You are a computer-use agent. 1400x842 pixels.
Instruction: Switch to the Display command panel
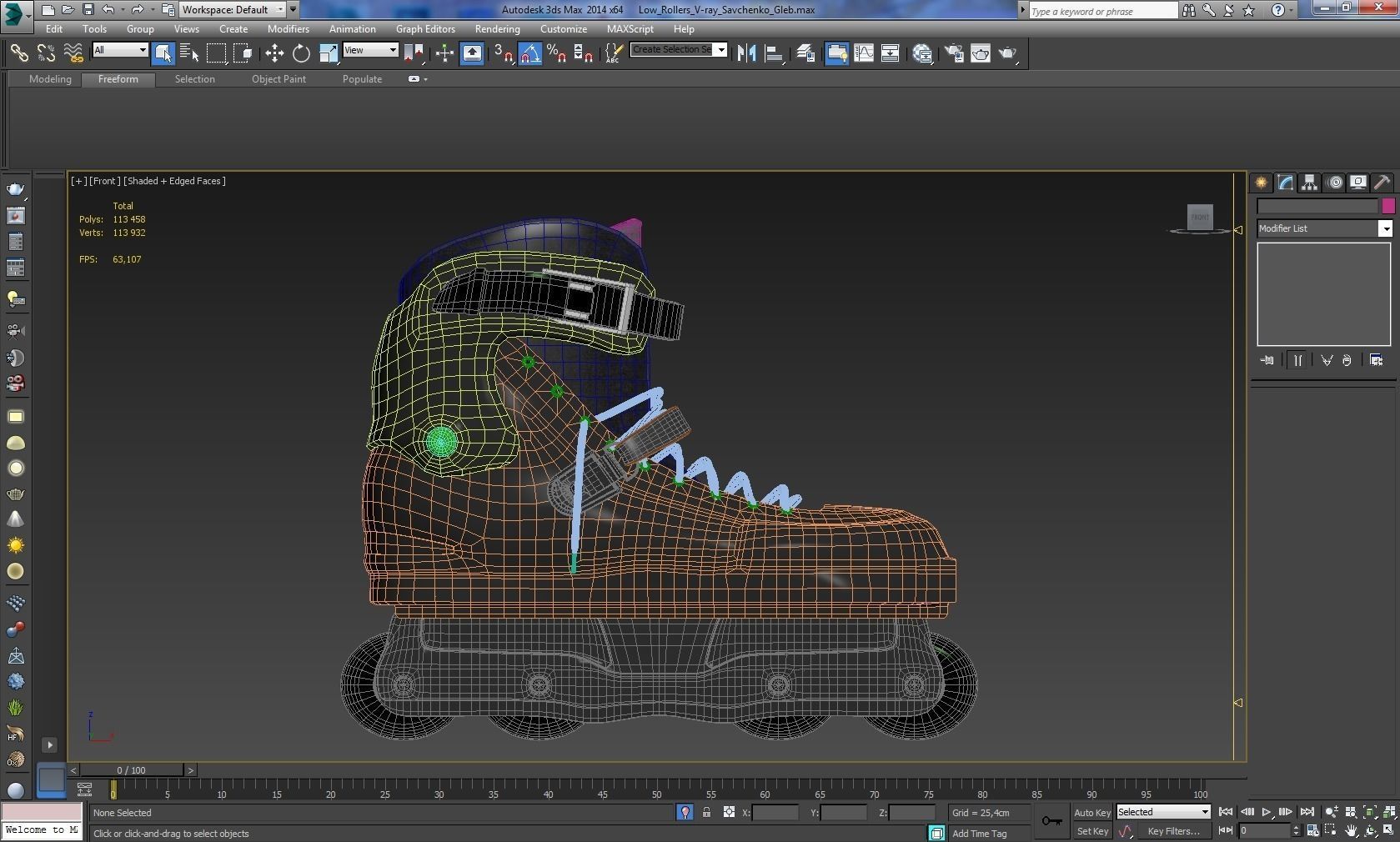pyautogui.click(x=1358, y=183)
